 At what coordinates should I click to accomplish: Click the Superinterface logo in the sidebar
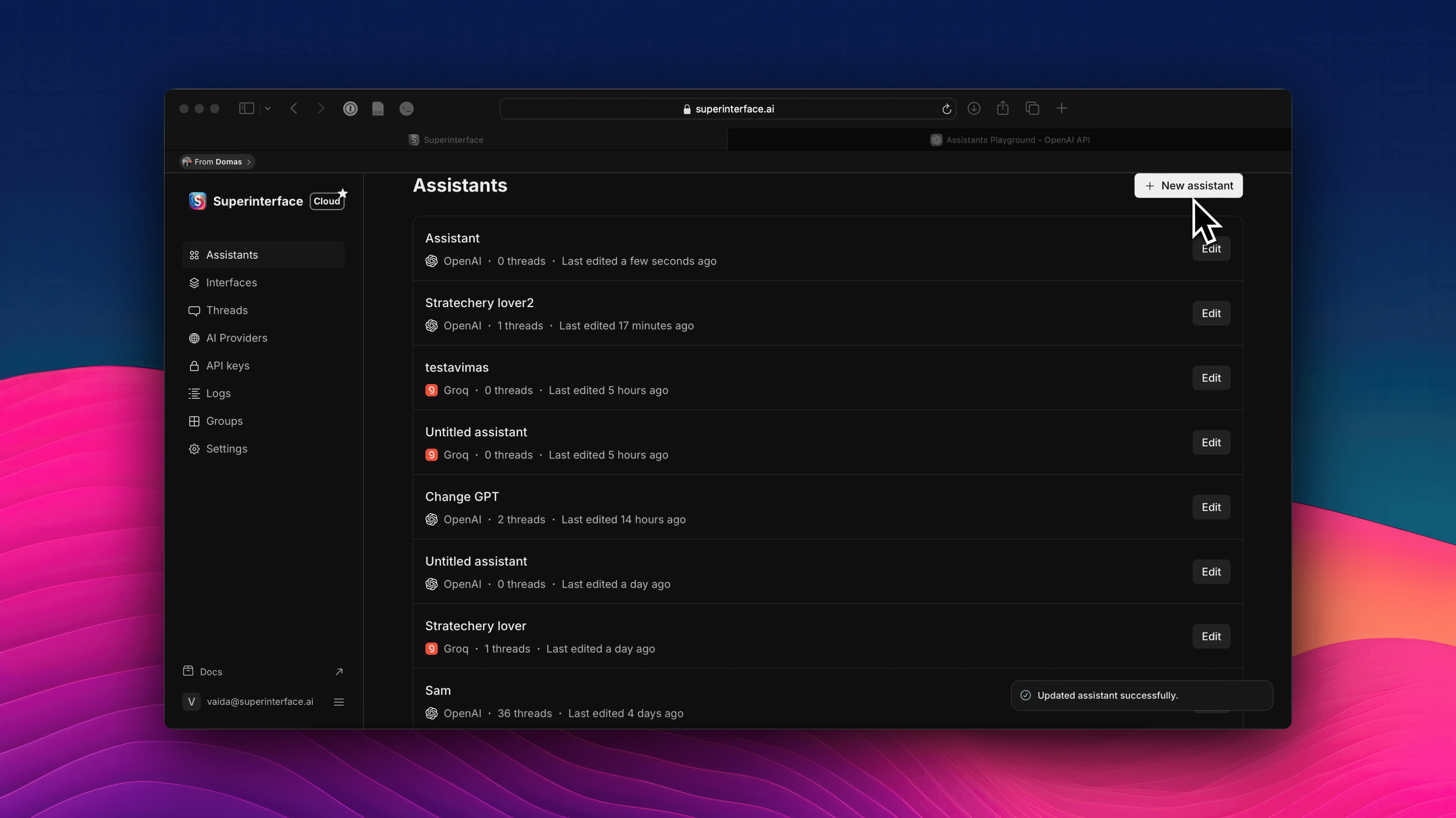pos(197,201)
